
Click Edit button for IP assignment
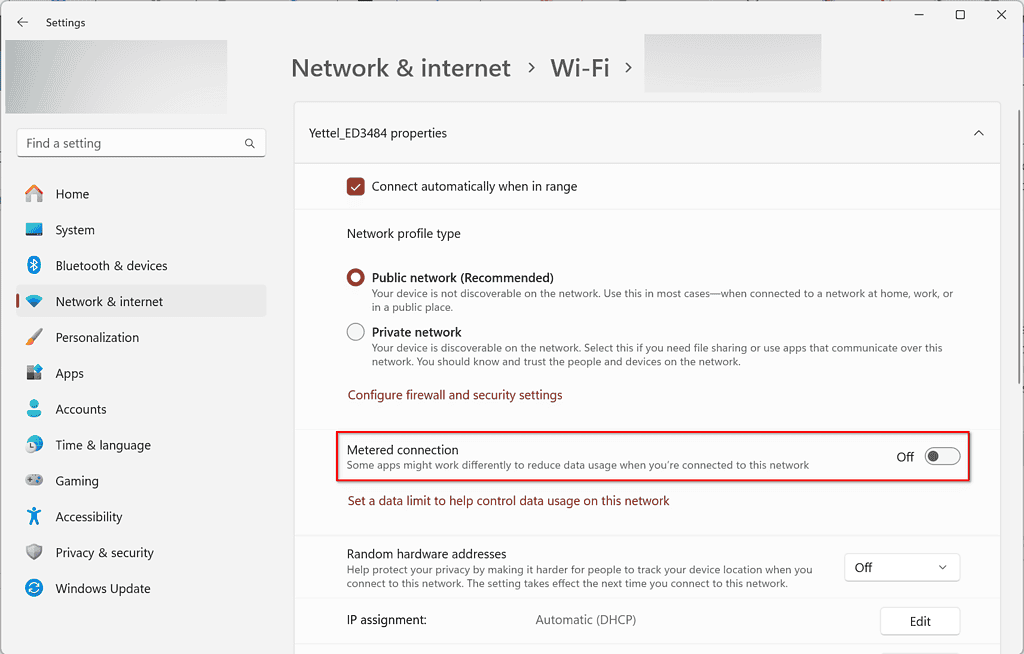pyautogui.click(x=920, y=621)
